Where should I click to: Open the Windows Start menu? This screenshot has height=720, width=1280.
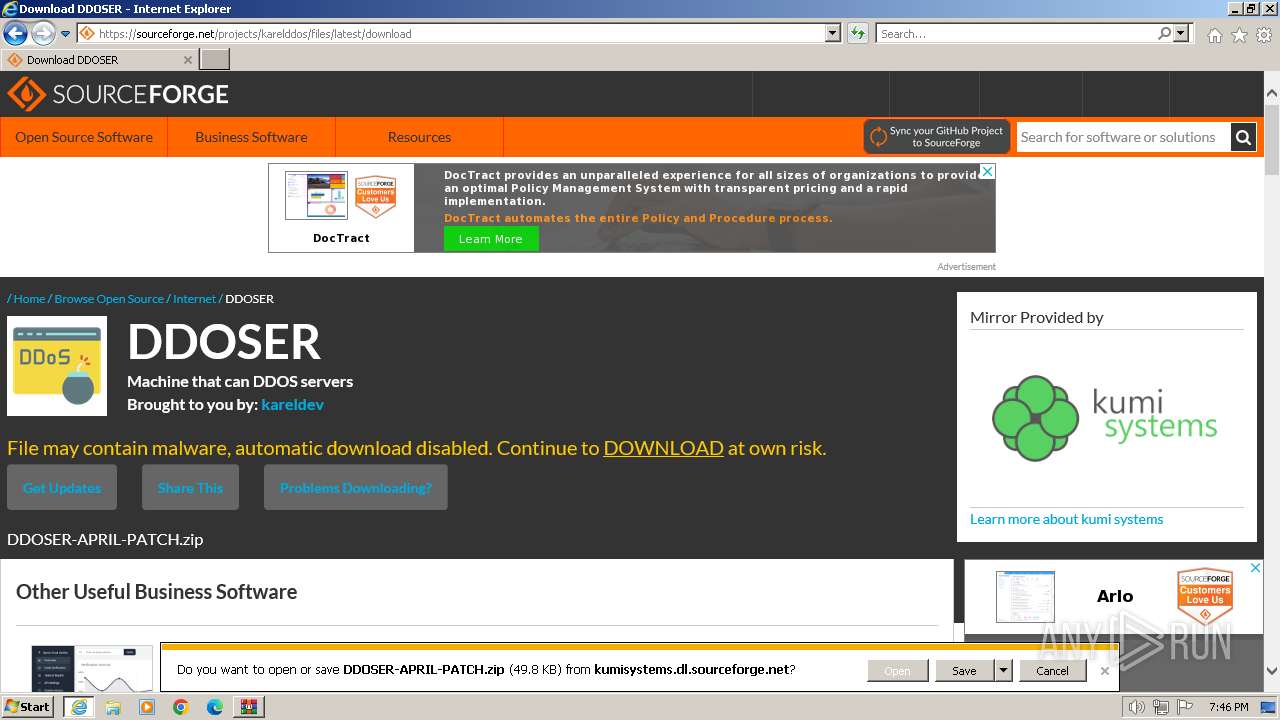click(x=28, y=706)
